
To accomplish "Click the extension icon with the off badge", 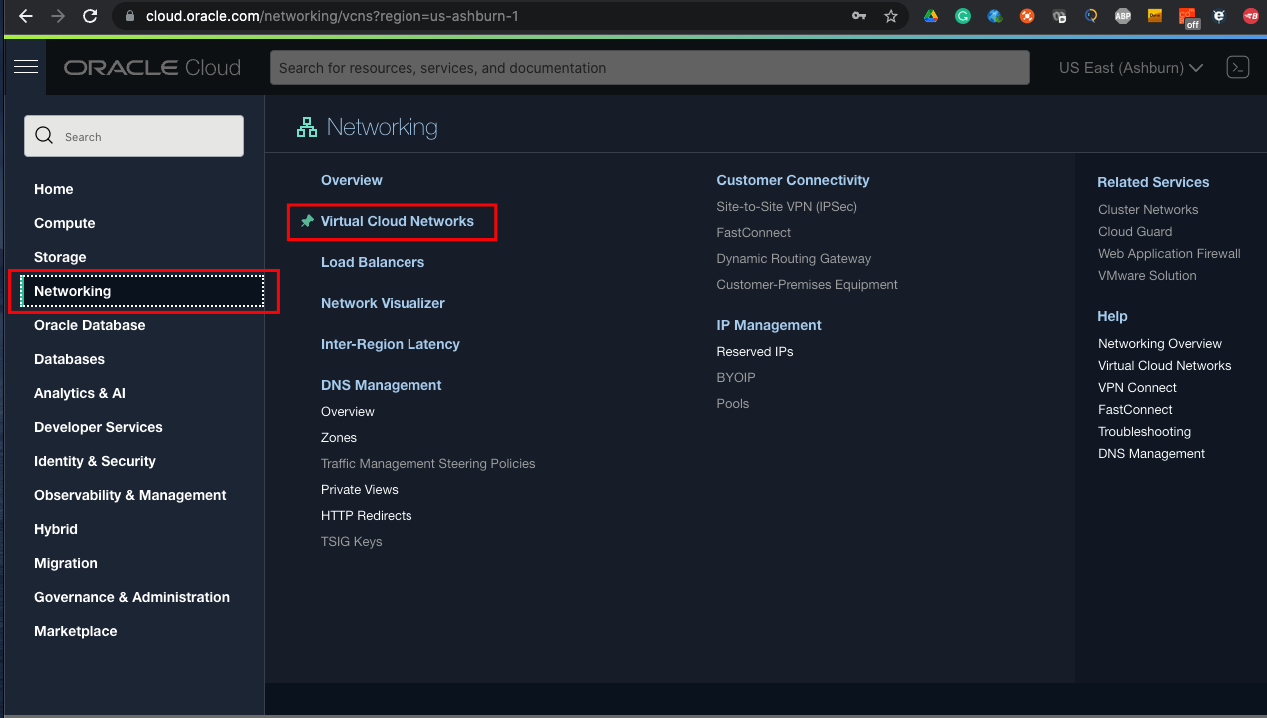I will click(x=1188, y=18).
